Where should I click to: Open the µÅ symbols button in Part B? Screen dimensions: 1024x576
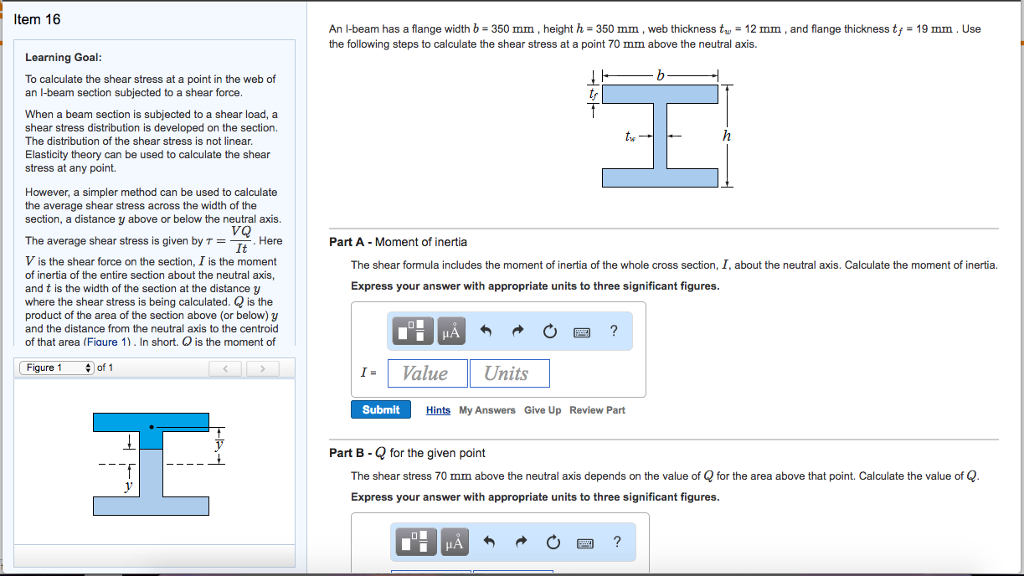point(455,542)
